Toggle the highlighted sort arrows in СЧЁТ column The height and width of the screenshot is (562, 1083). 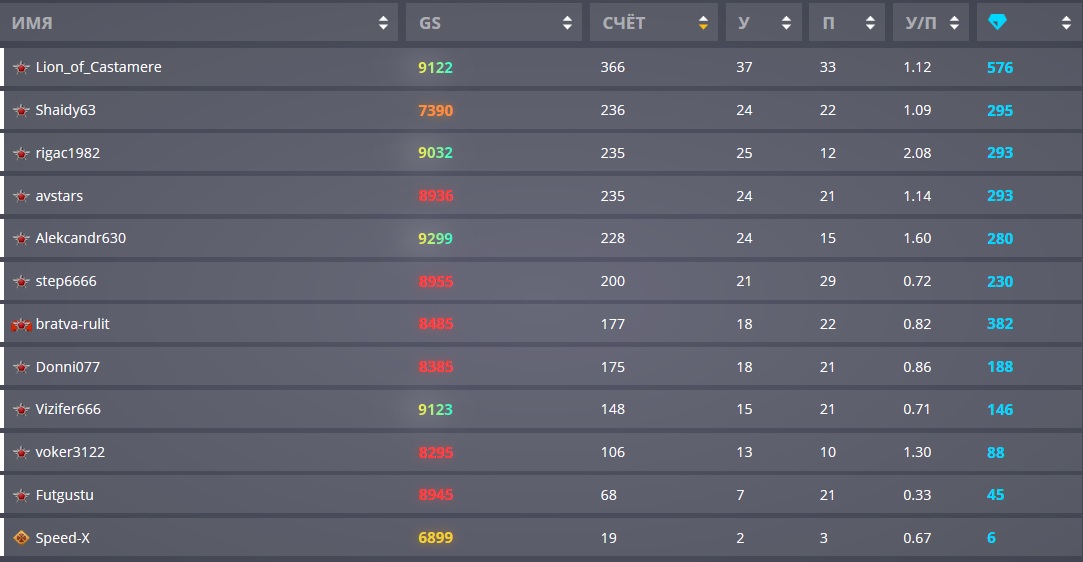click(x=703, y=23)
